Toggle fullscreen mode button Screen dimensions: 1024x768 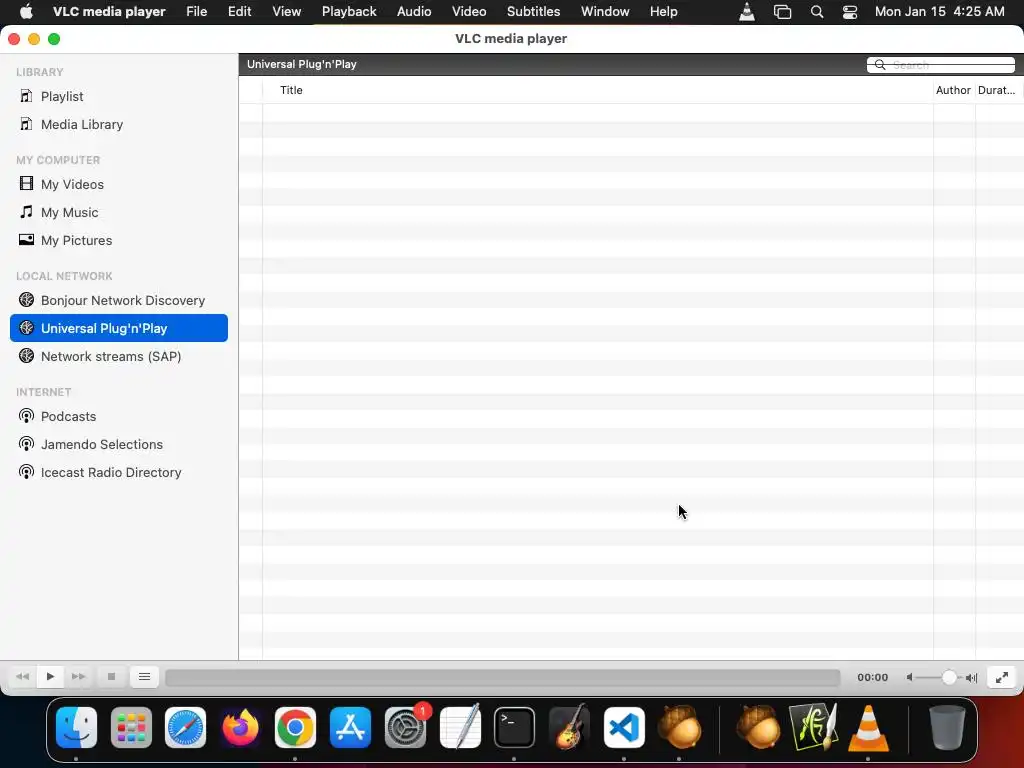[x=1002, y=677]
